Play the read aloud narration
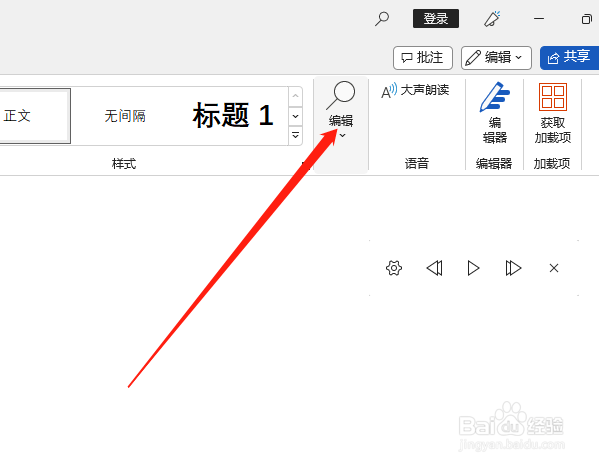This screenshot has height=466, width=599. [473, 268]
